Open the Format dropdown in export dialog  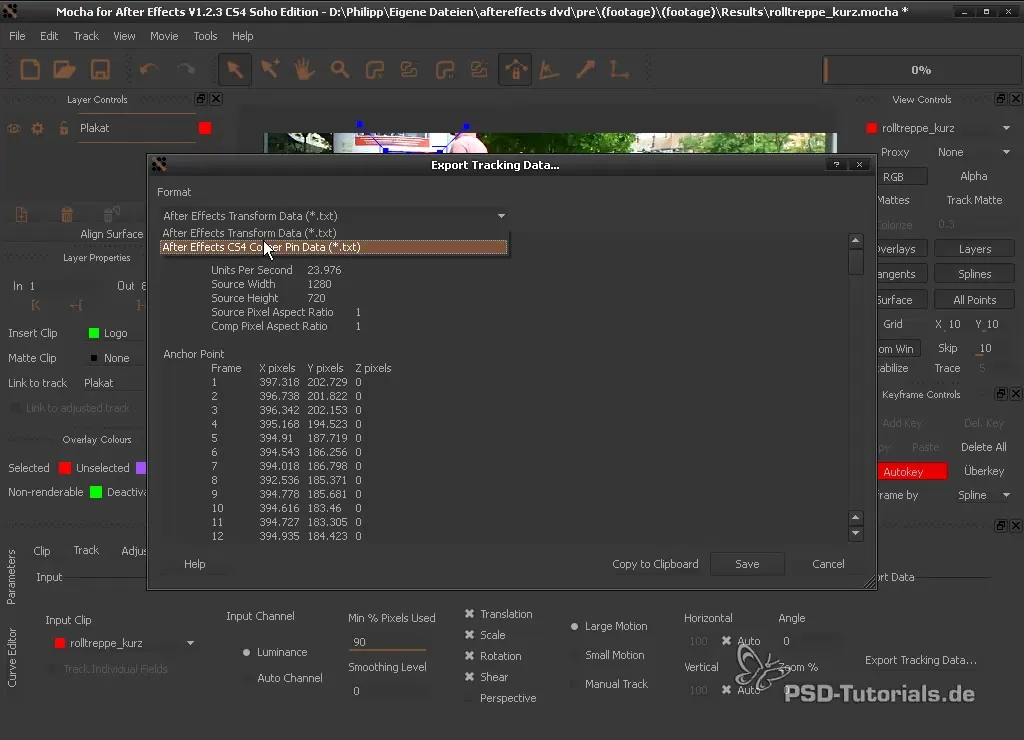pos(334,216)
